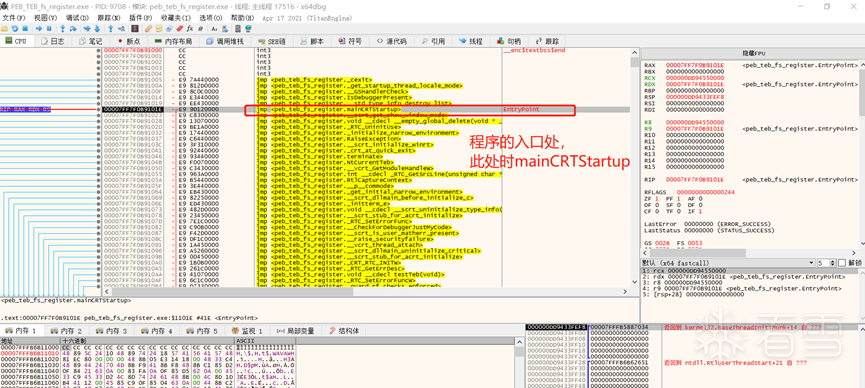The image size is (865, 388).
Task: Open the 跟踪 trace tab
Action: point(547,41)
